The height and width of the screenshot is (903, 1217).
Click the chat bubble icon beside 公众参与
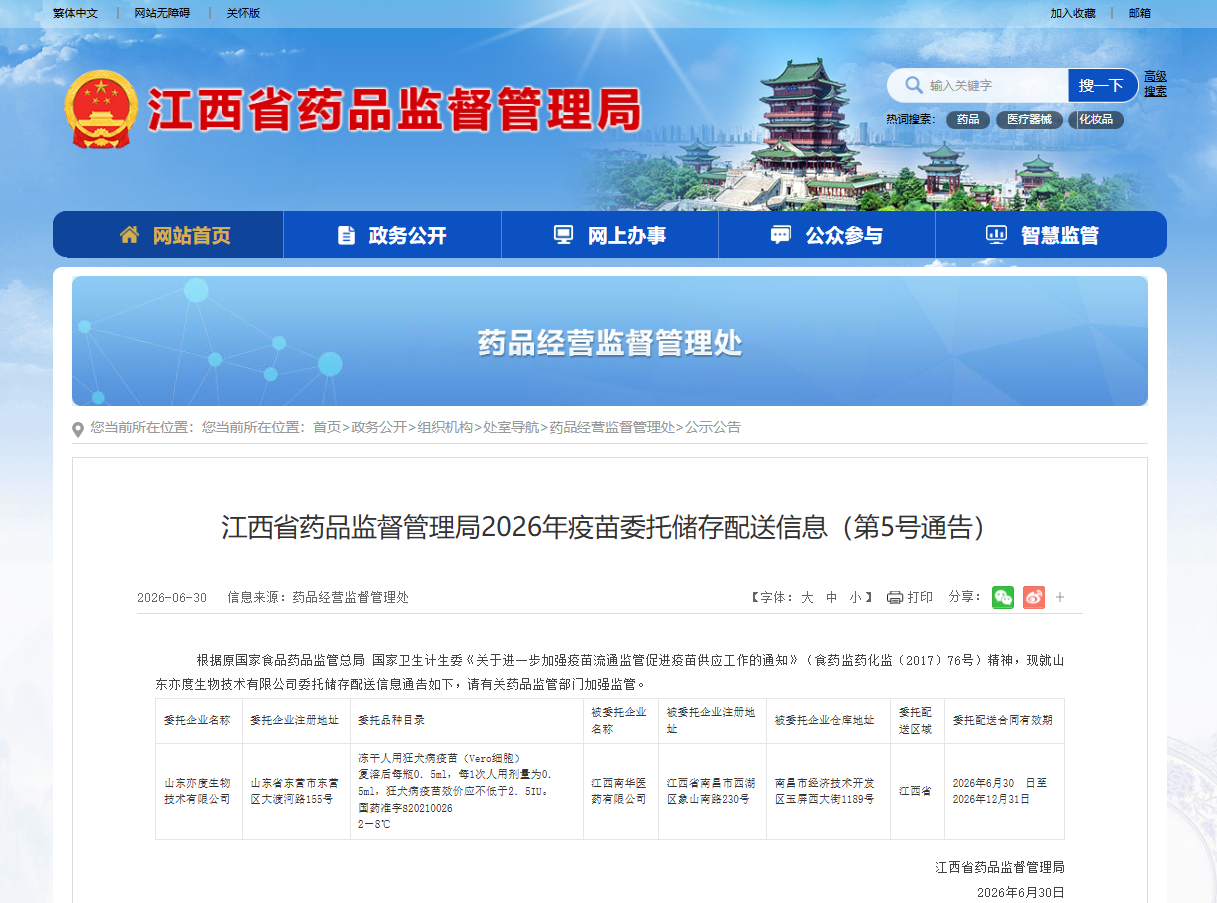coord(781,235)
